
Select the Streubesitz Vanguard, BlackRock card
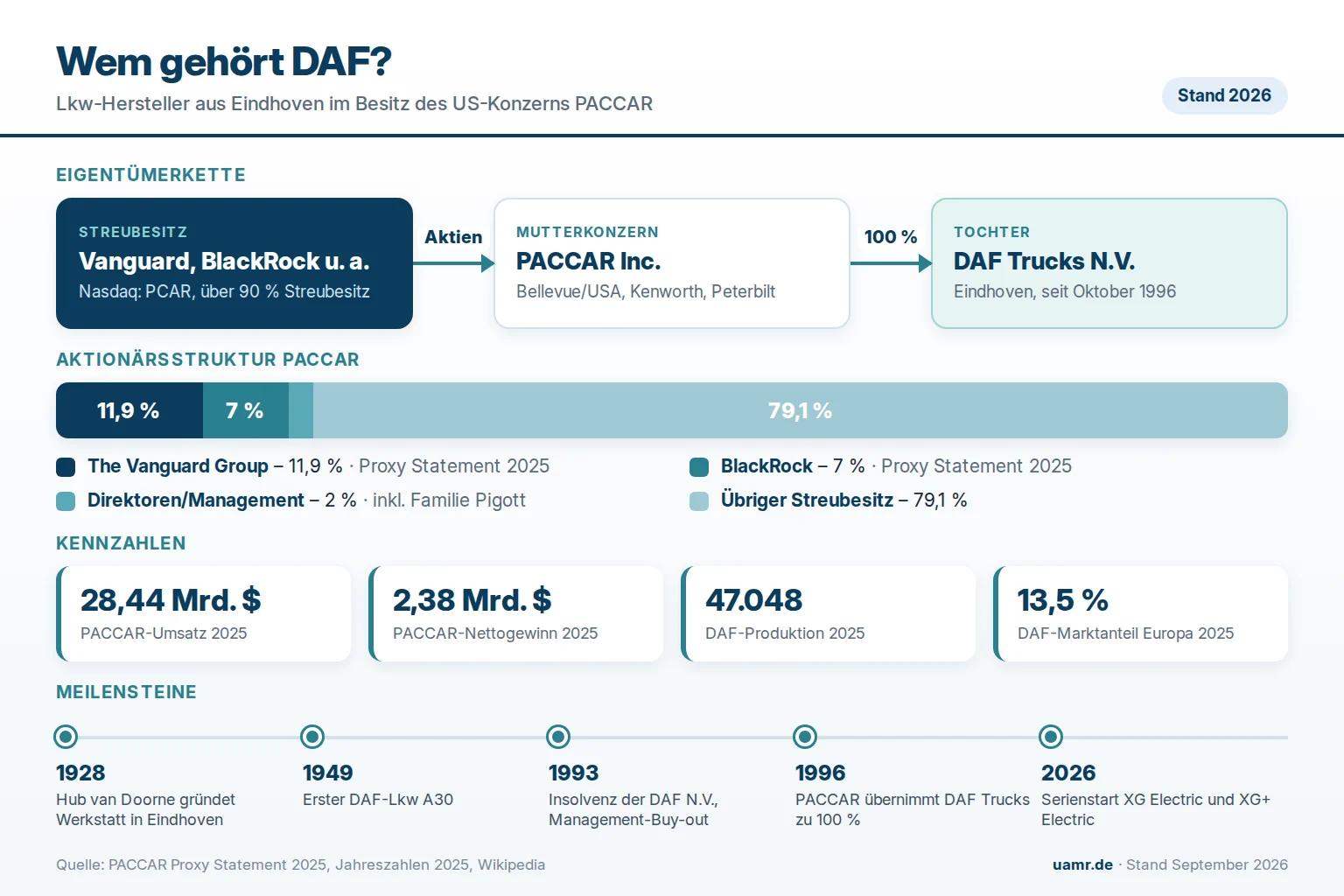point(234,263)
